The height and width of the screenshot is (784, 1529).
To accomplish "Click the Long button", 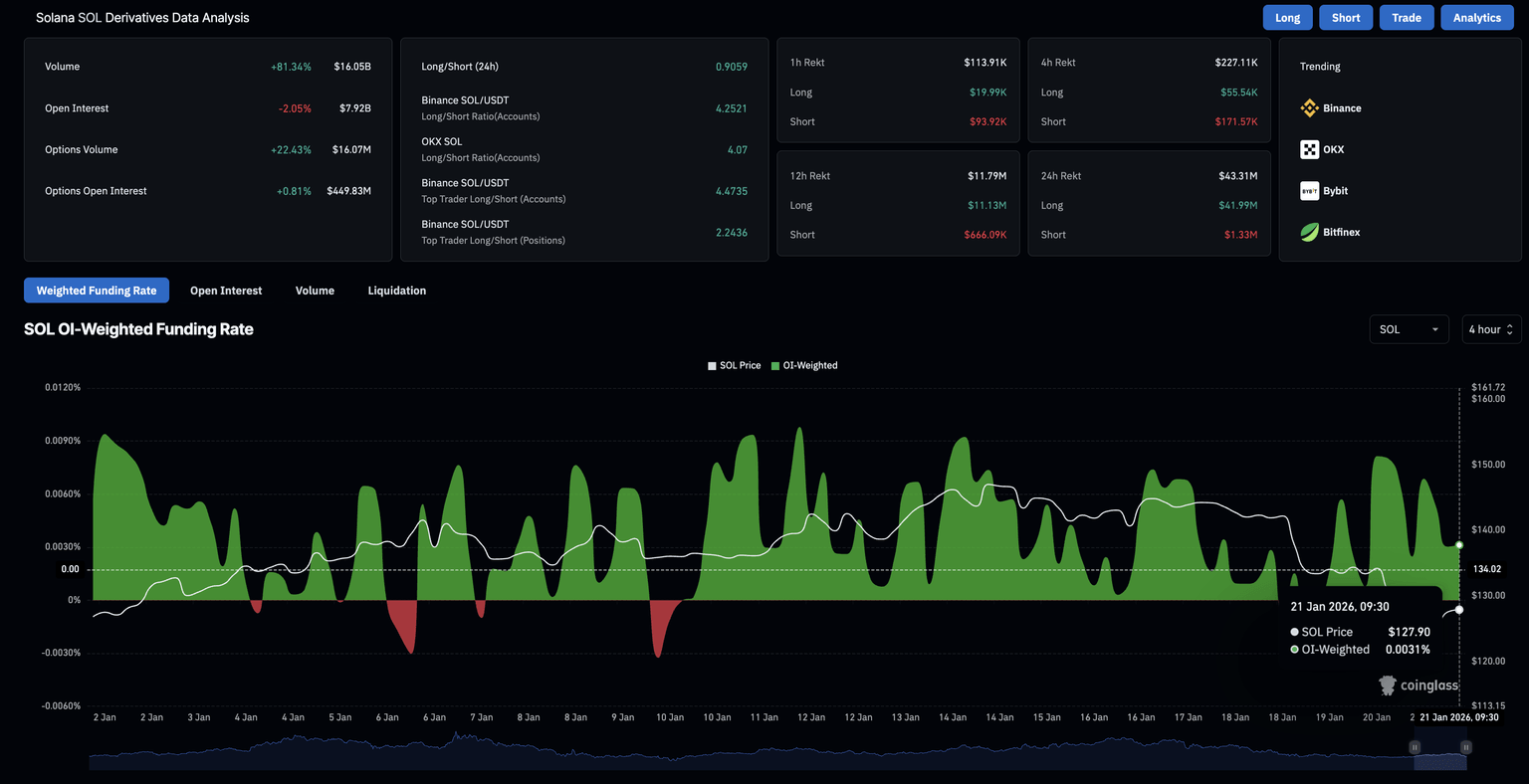I will (x=1287, y=18).
